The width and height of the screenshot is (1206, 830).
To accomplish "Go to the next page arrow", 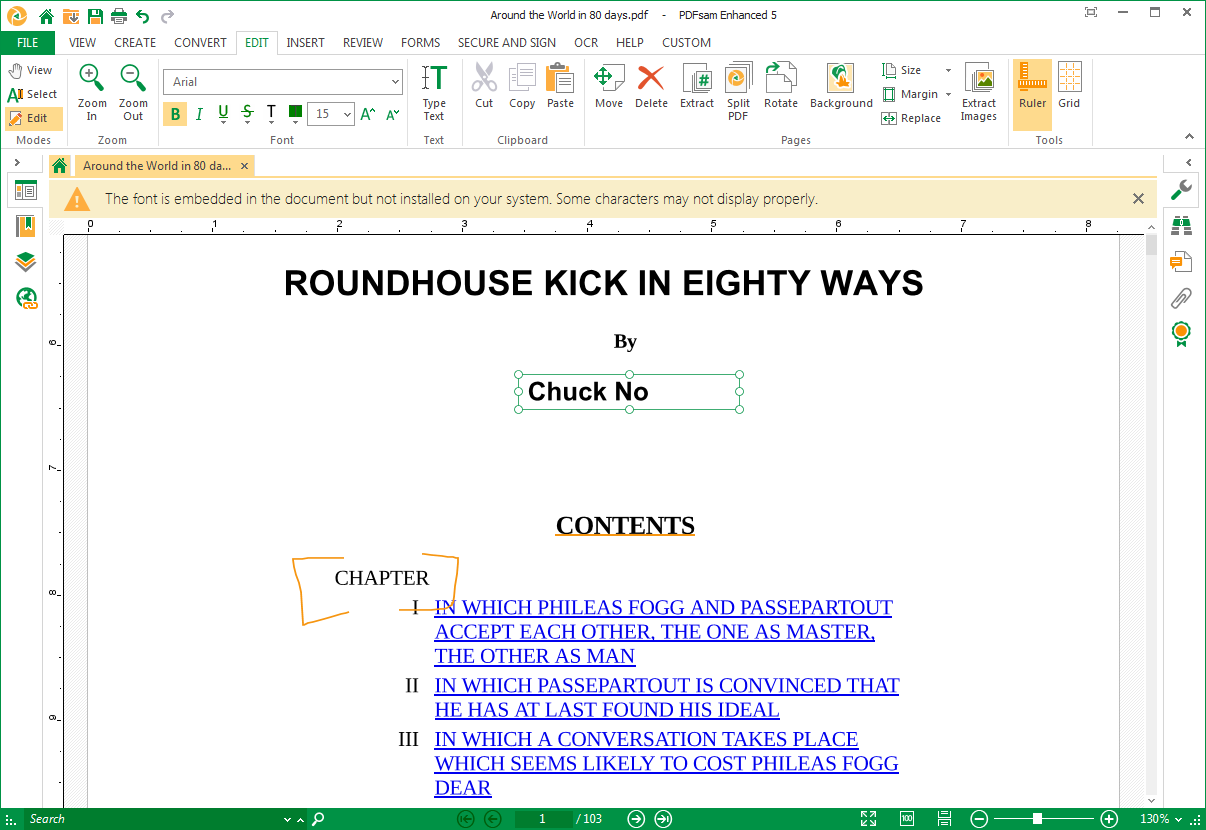I will [636, 819].
